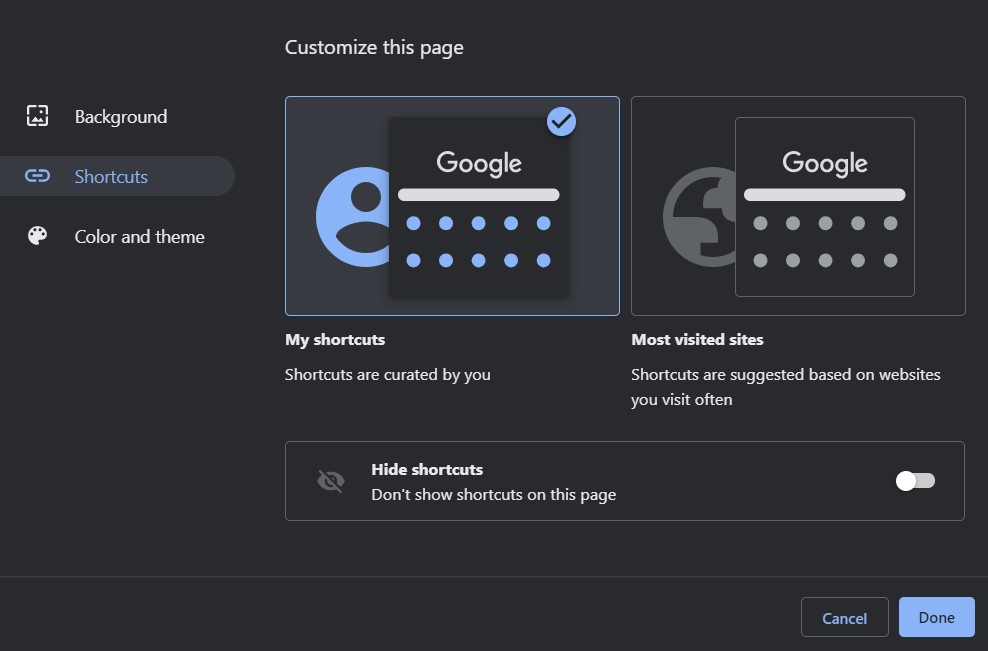Click the "Most visited sites" label text
Screen dimensions: 988x651
pos(697,340)
